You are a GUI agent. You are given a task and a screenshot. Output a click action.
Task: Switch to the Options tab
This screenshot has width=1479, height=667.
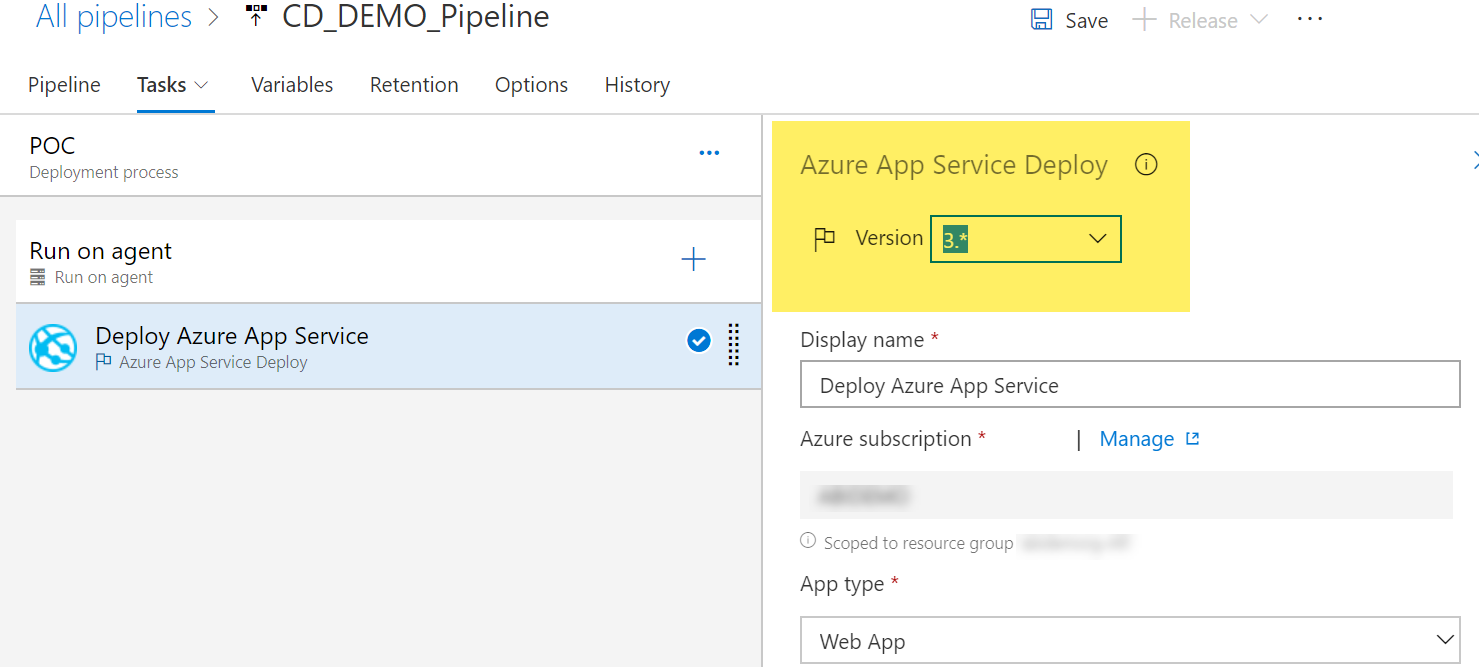click(531, 85)
